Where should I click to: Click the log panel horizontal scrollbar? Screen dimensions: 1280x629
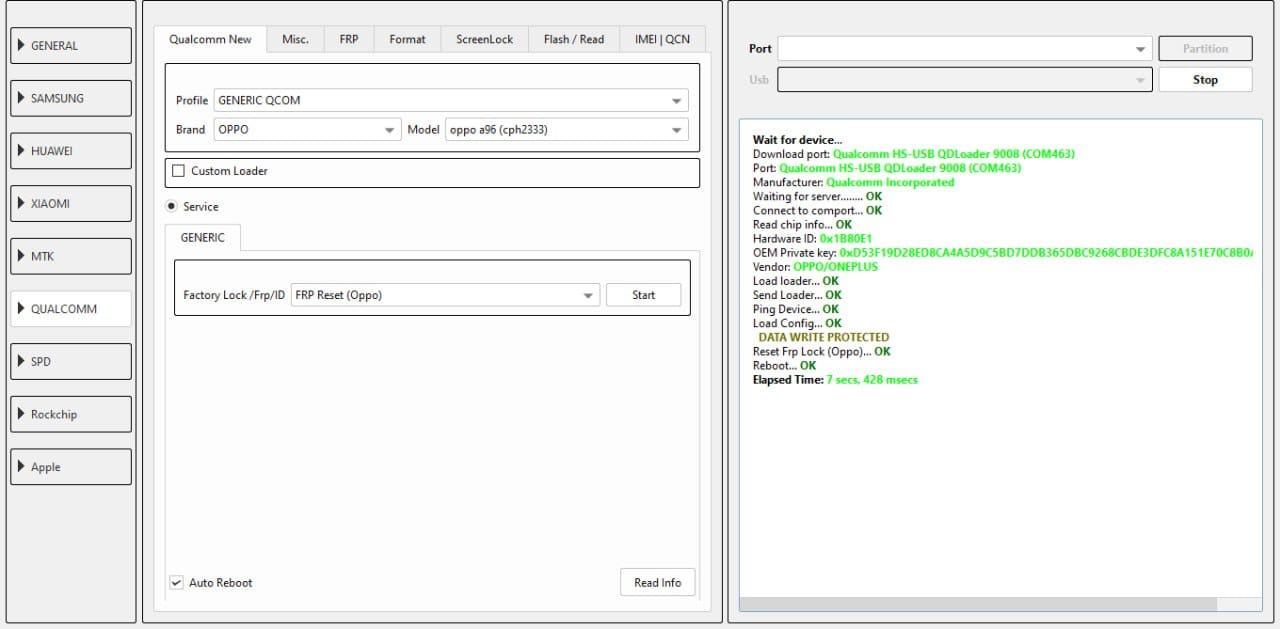coord(1000,604)
